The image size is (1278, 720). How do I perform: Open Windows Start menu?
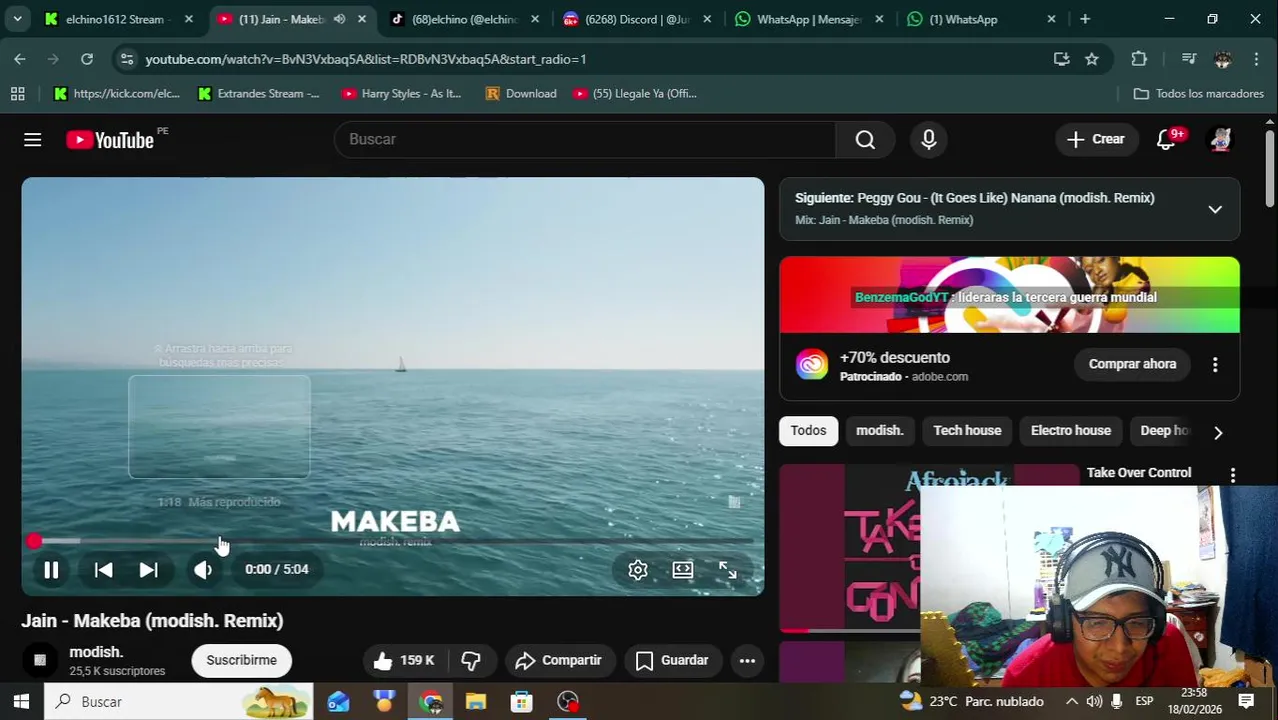tap(21, 701)
